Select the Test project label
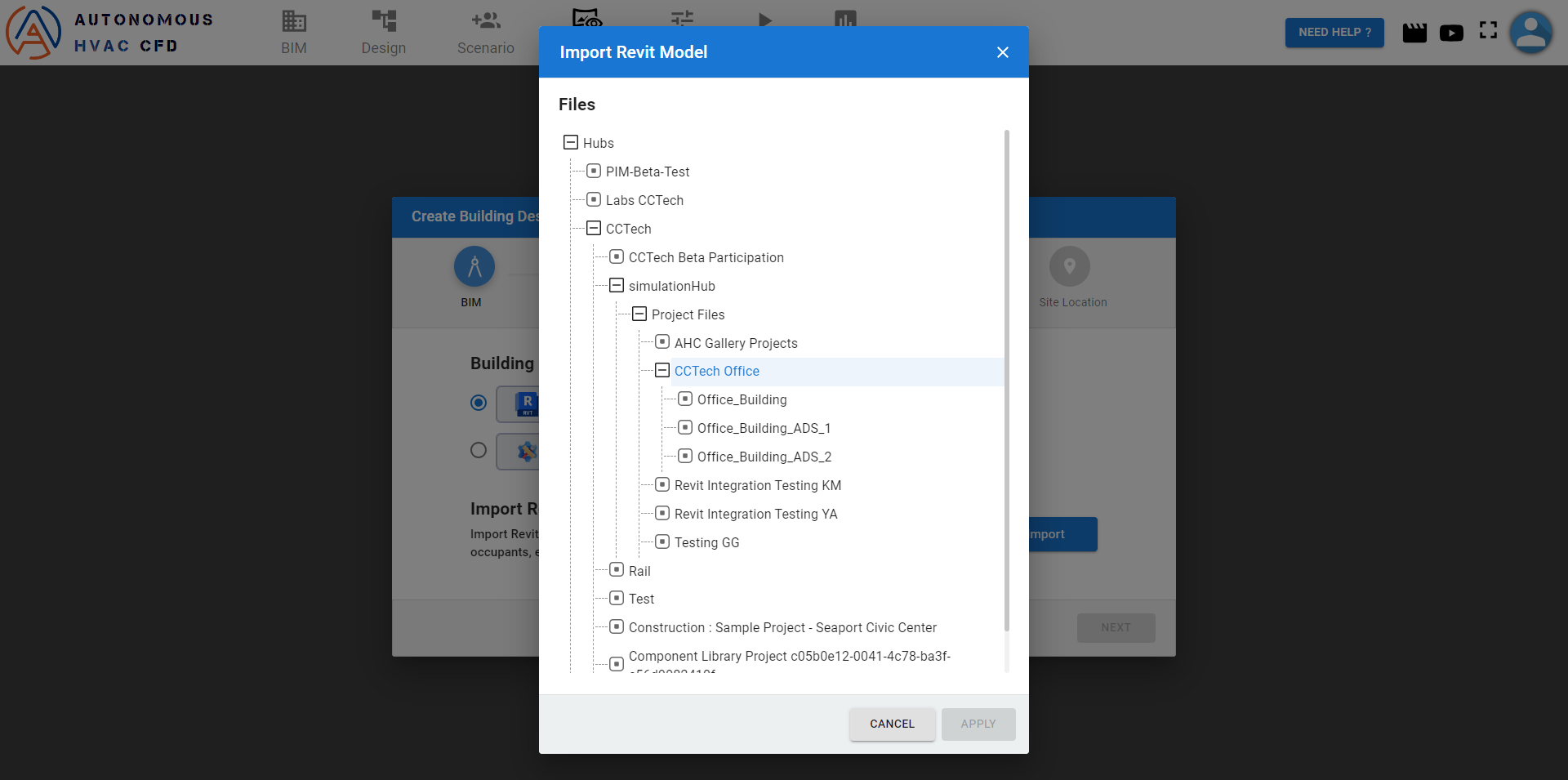Screen dimensions: 1568x780 [641, 599]
